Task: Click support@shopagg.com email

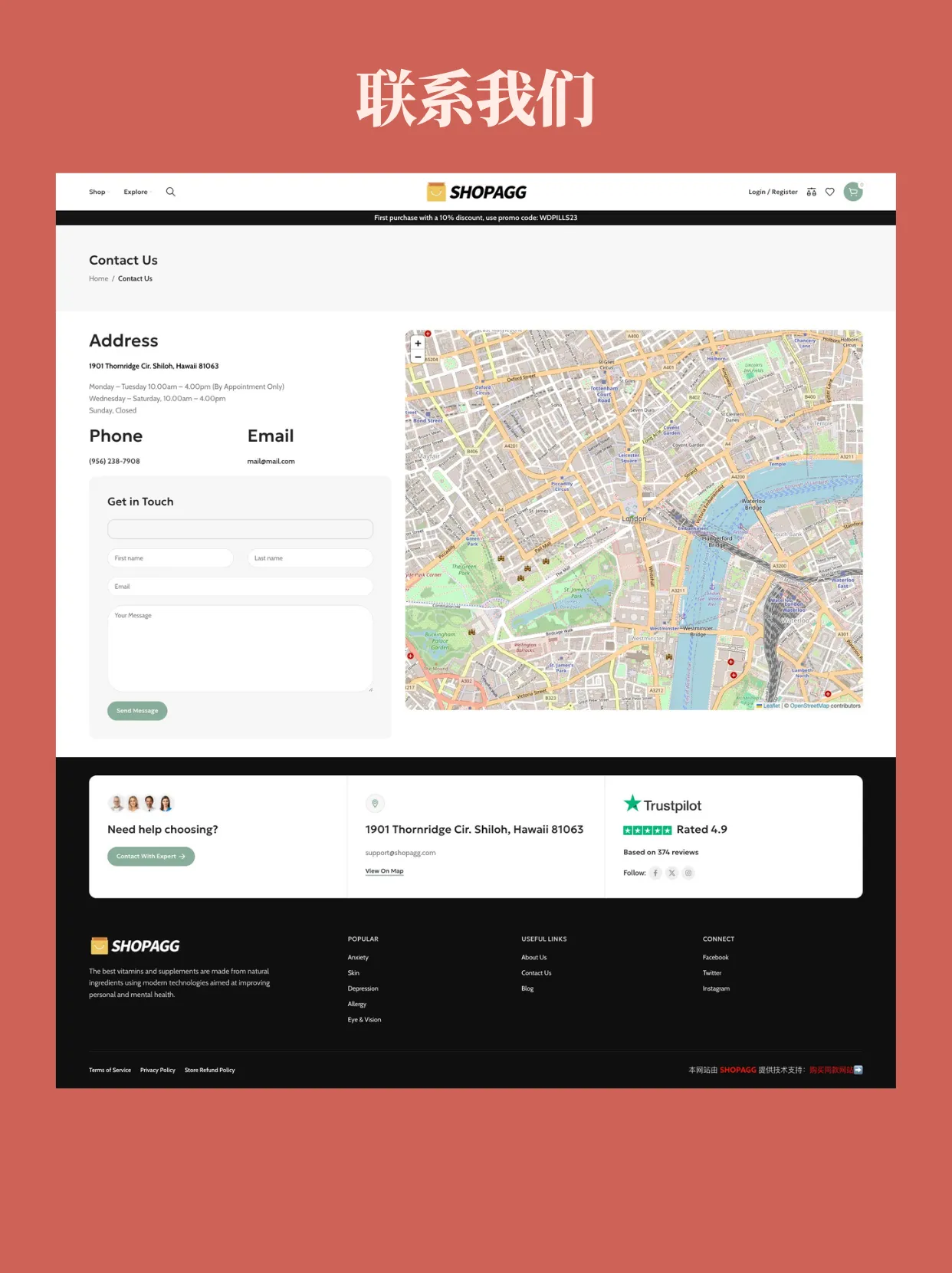Action: coord(400,853)
